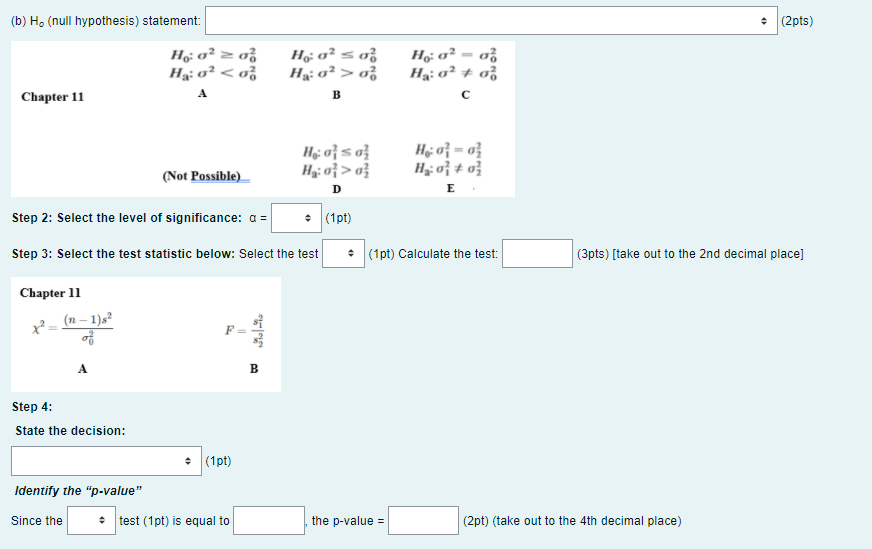Click the Chapter 11 label in hypothesis image
872x549 pixels.
pyautogui.click(x=52, y=97)
